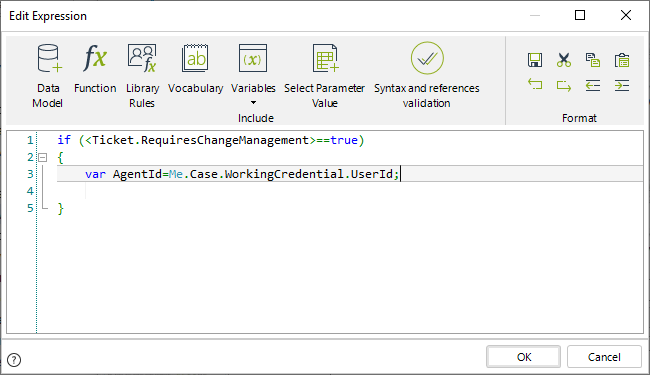Collapse the code block at line 2
Screen dimensions: 650x375
(42, 157)
